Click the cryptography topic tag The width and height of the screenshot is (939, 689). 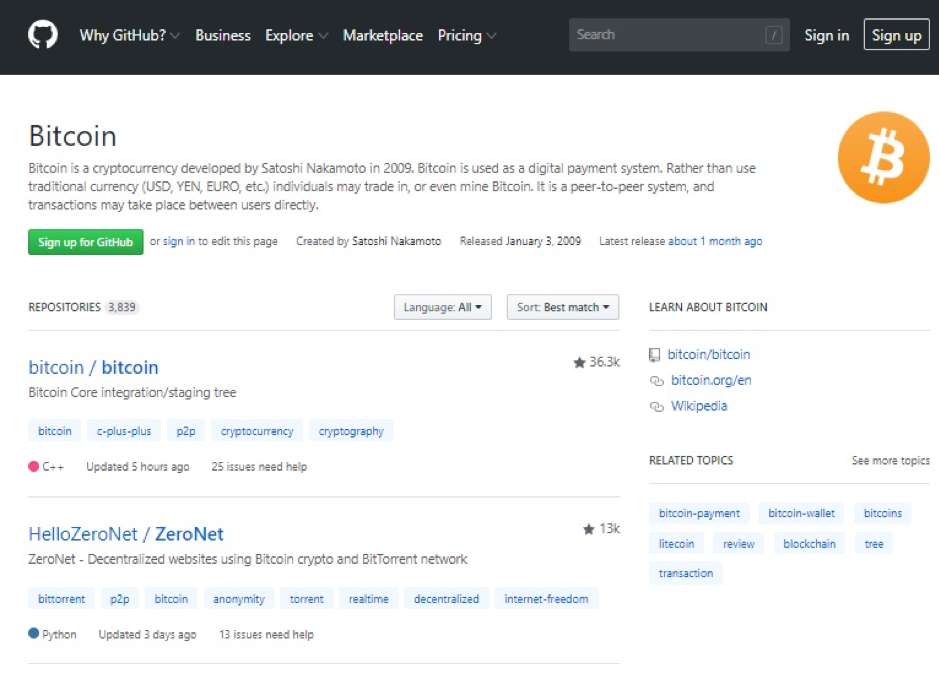tap(351, 431)
